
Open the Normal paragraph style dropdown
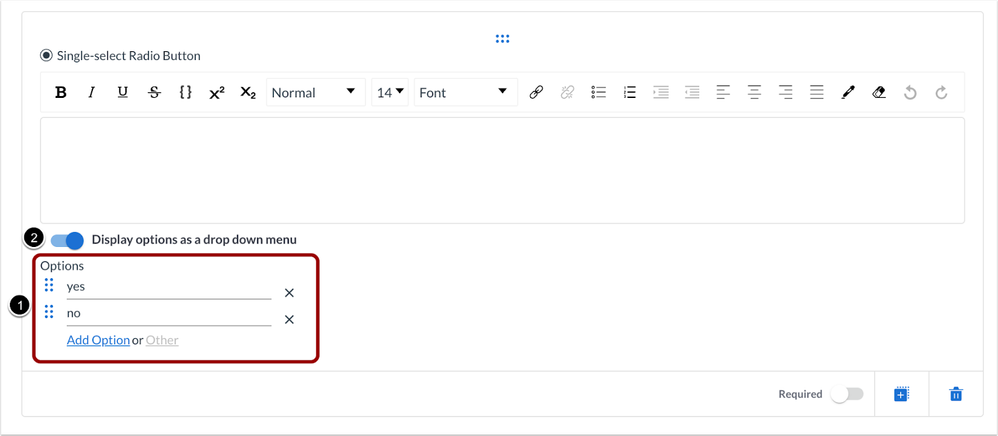tap(314, 93)
